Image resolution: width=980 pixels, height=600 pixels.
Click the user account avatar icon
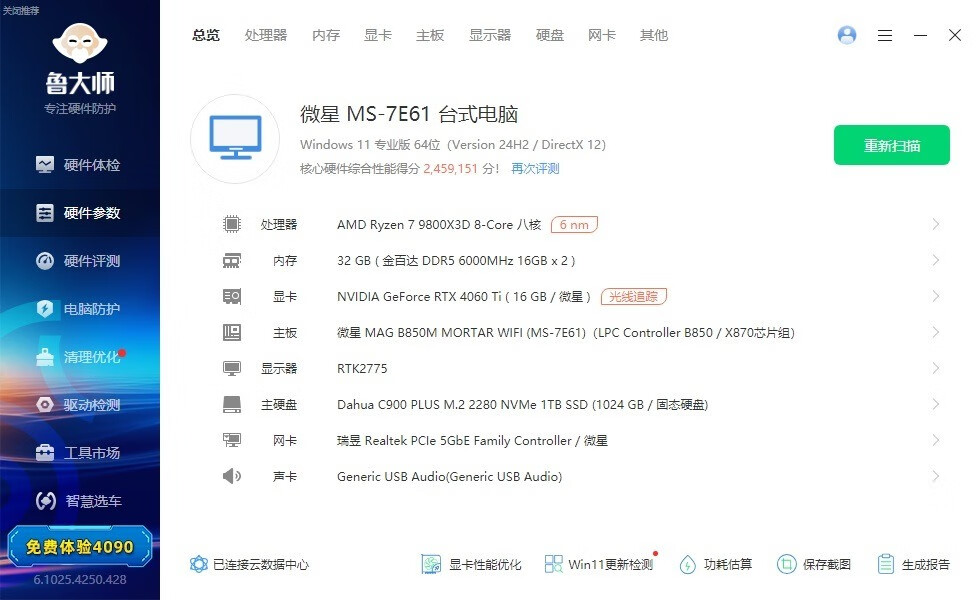click(847, 35)
